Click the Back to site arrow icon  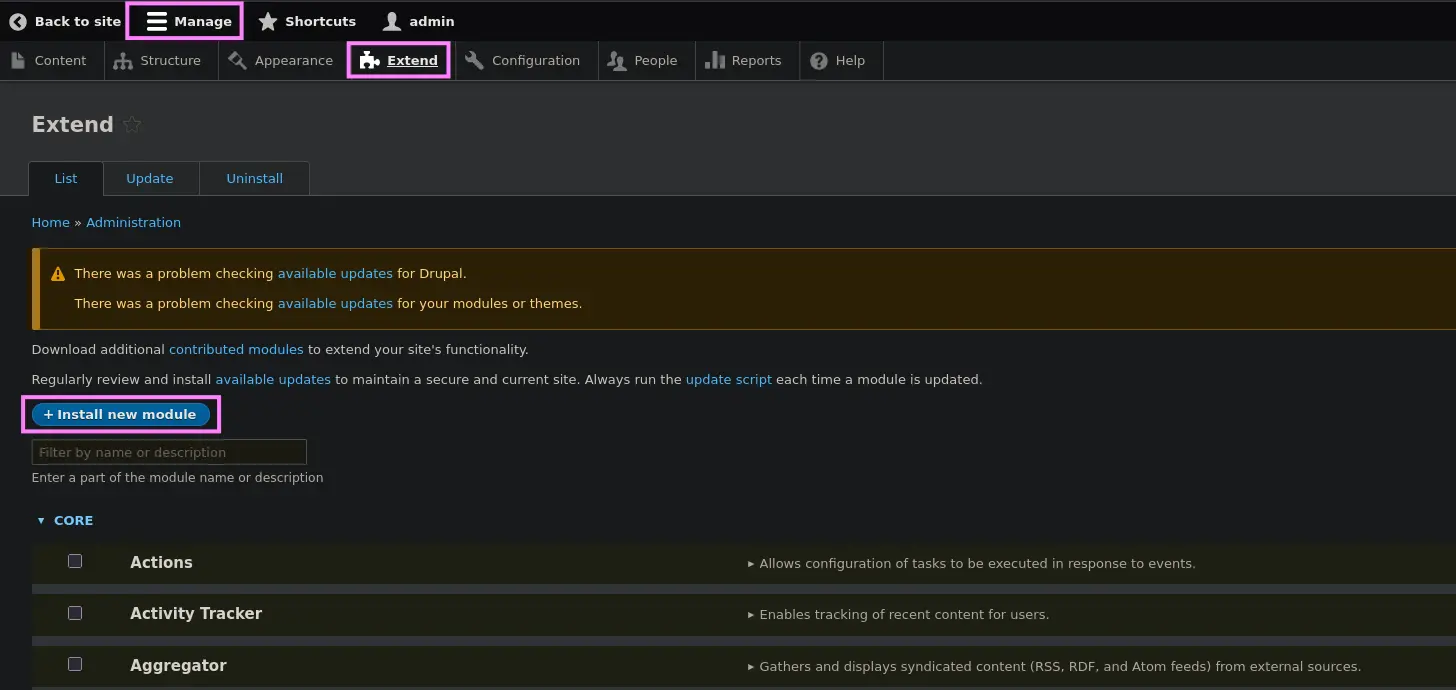click(18, 21)
